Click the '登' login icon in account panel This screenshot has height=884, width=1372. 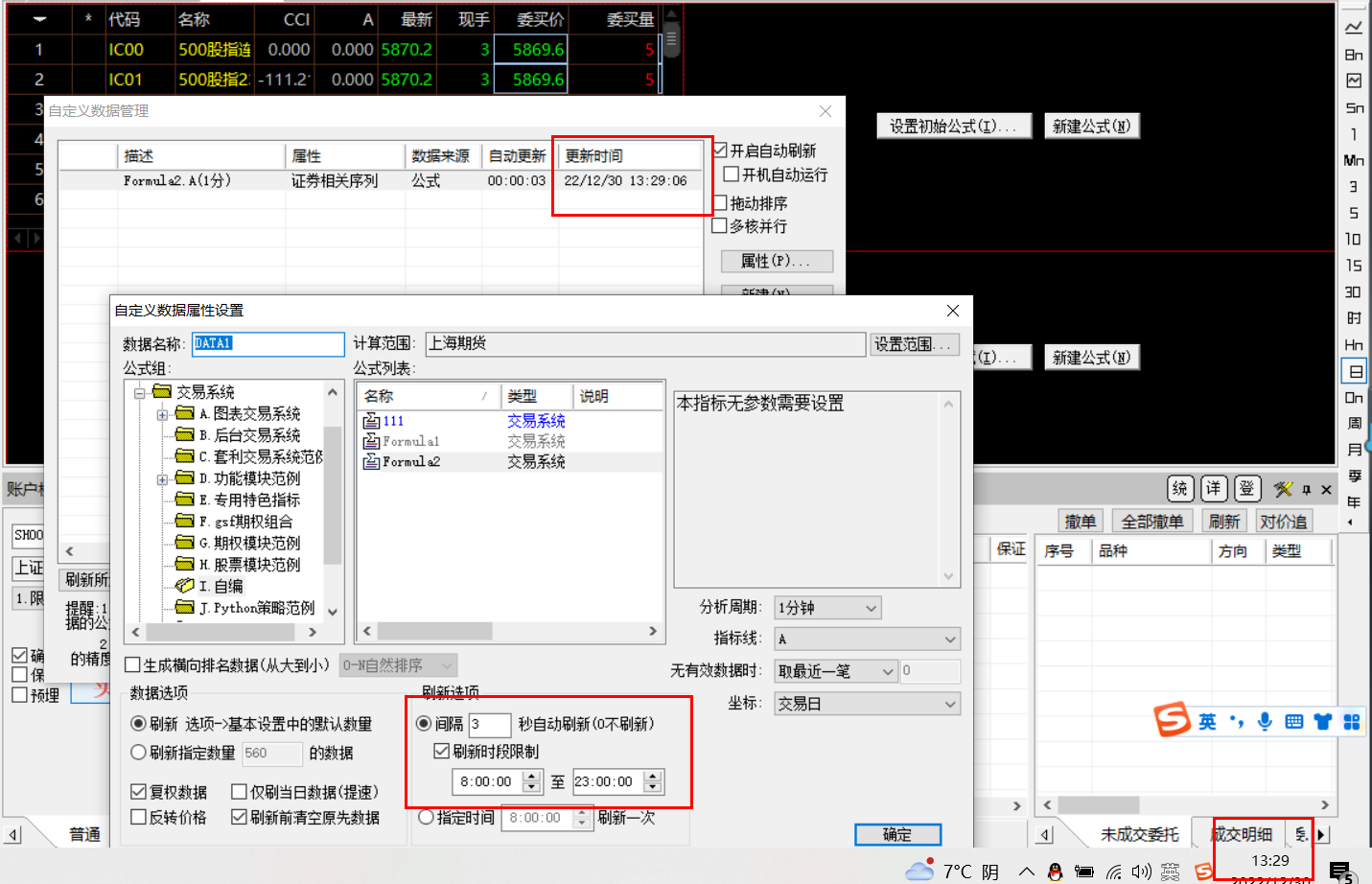[1246, 489]
